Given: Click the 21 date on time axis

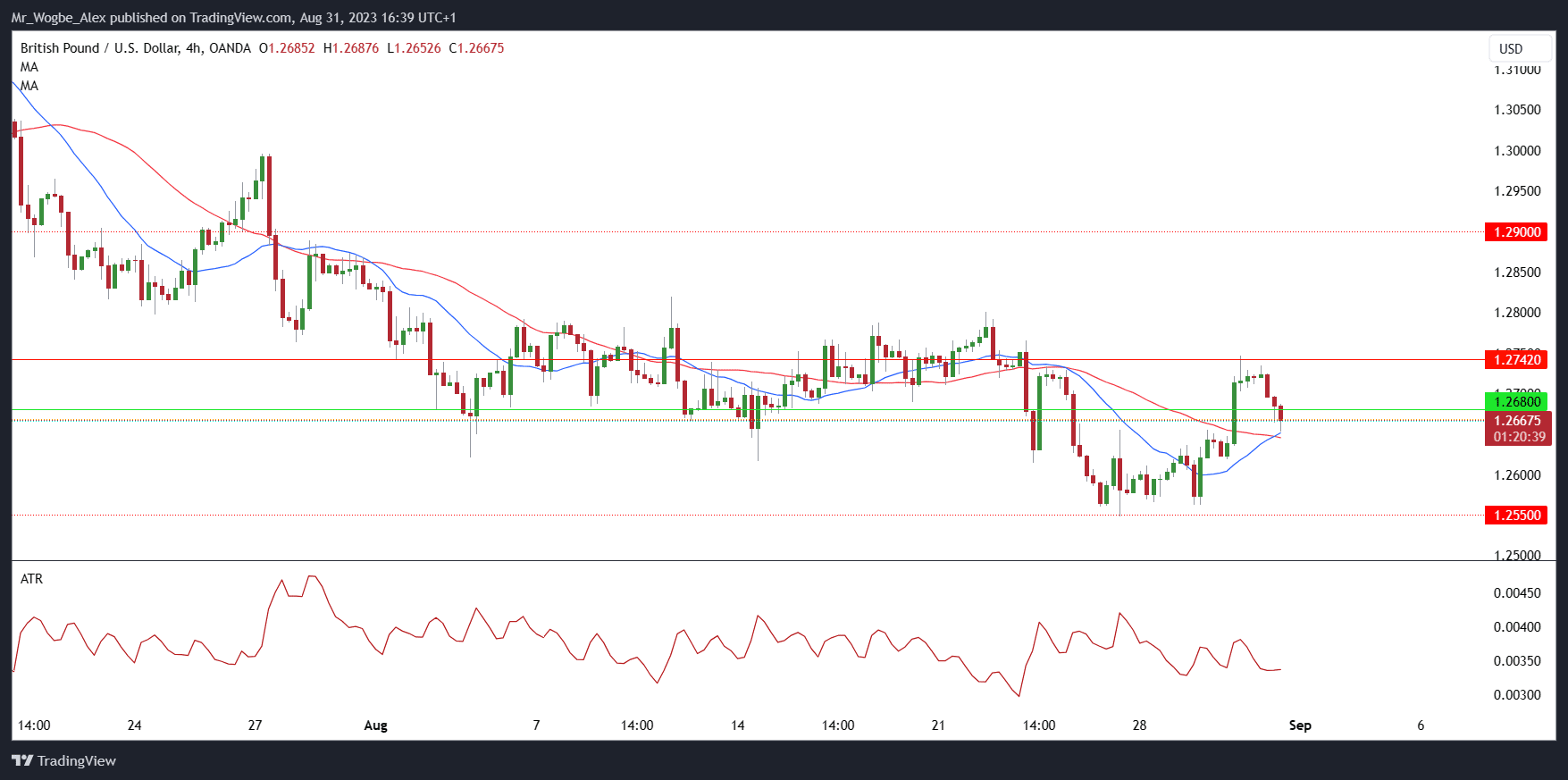Looking at the screenshot, I should (x=938, y=725).
